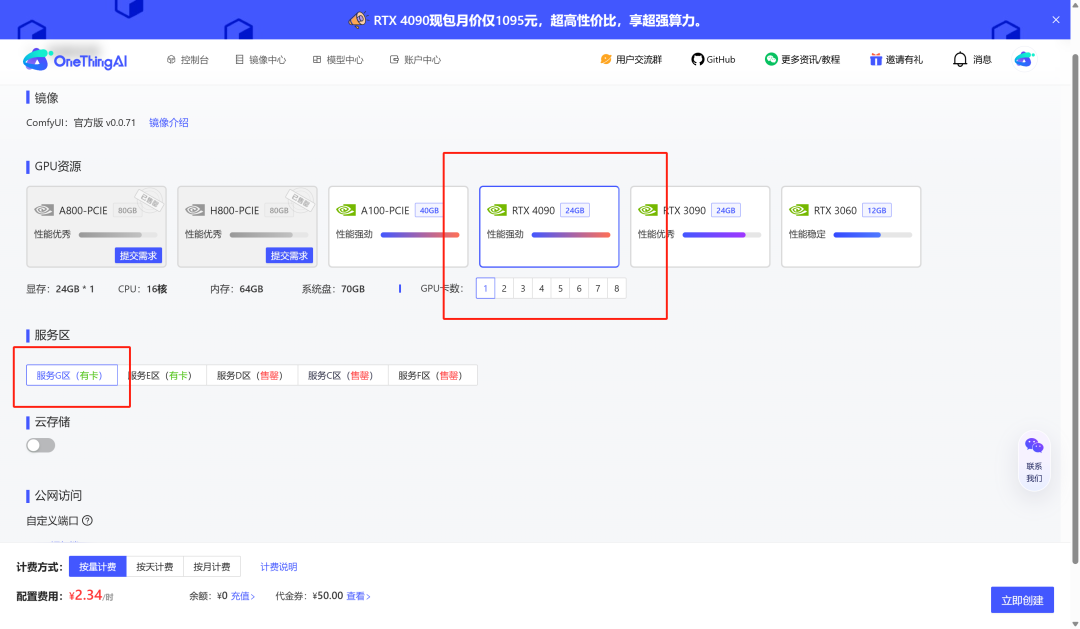Image resolution: width=1080 pixels, height=629 pixels.
Task: Open the user avatar menu
Action: (x=1024, y=60)
